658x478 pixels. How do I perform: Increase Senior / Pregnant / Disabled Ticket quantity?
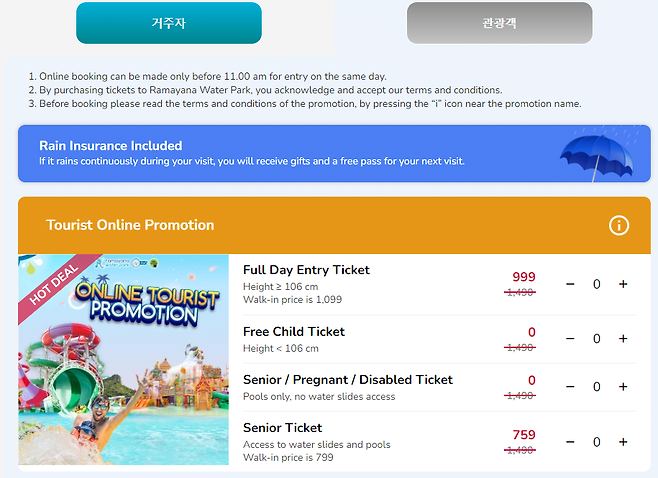coord(623,387)
